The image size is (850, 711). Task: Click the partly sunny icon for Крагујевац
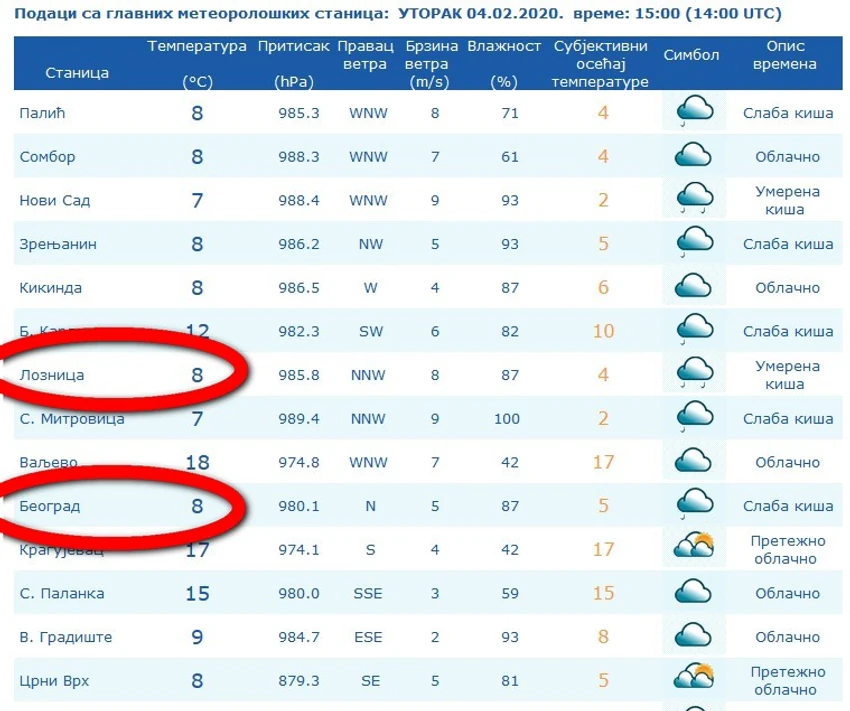coord(693,546)
